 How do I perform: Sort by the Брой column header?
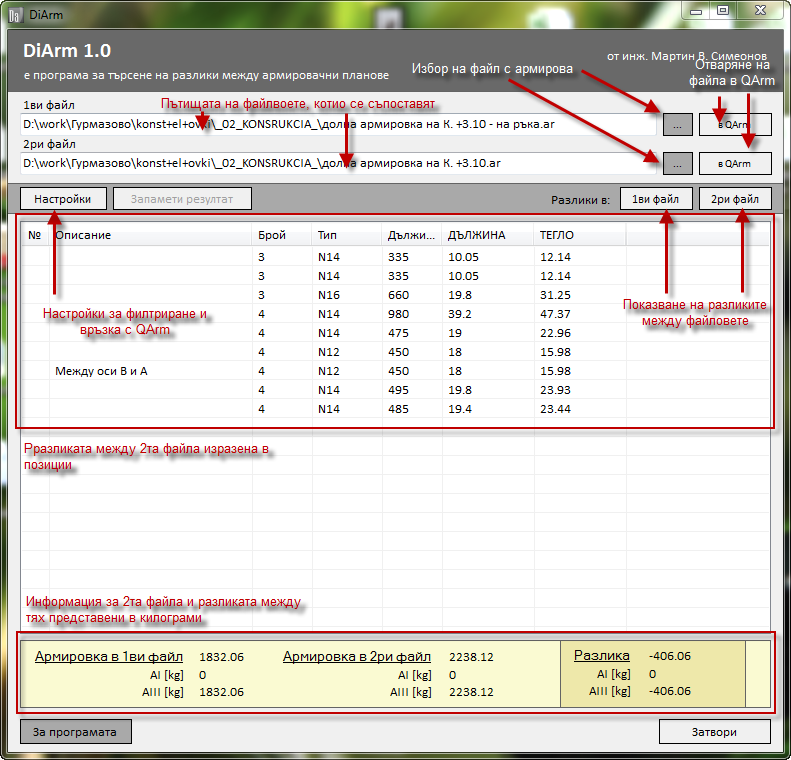(x=280, y=235)
